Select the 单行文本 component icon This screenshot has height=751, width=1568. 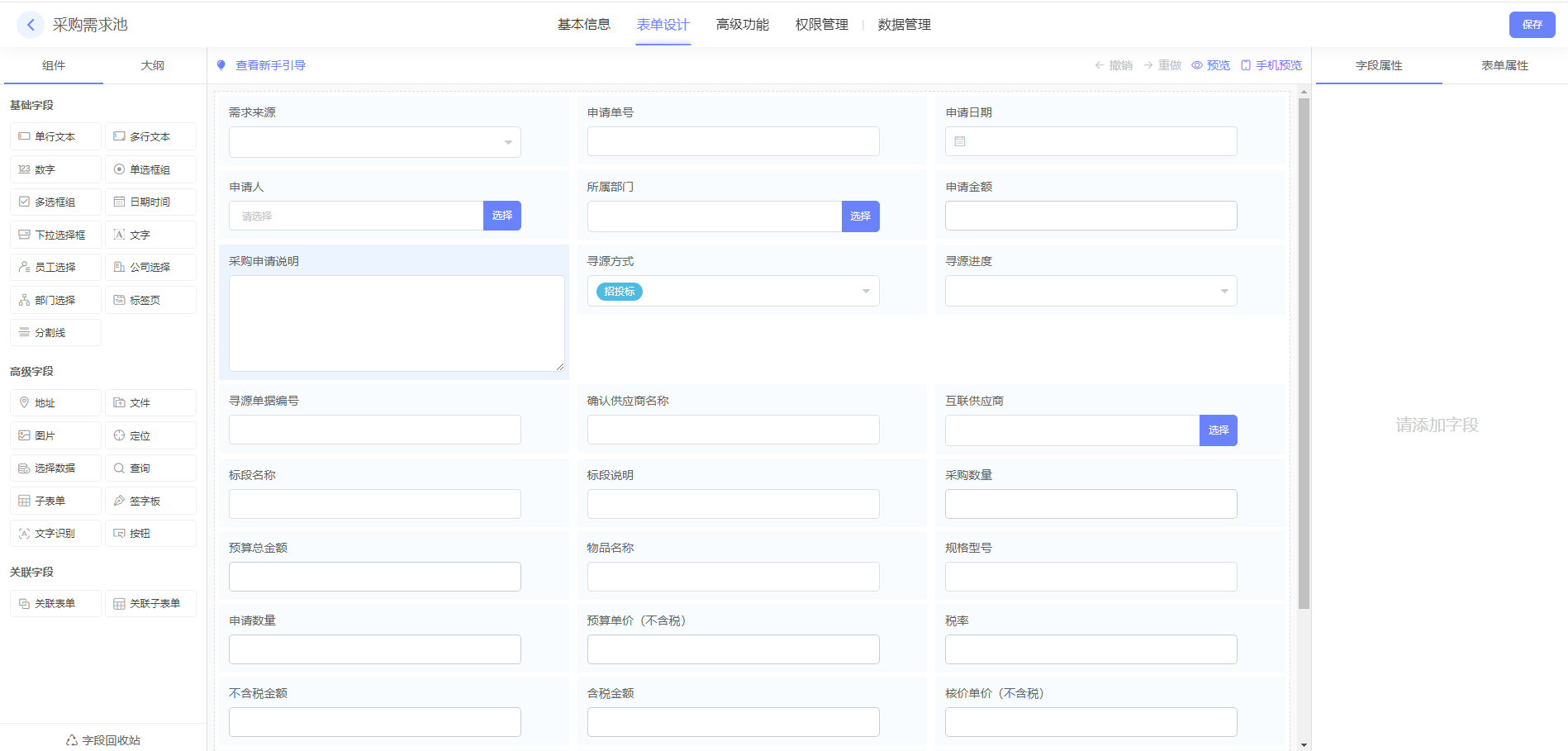[x=25, y=136]
